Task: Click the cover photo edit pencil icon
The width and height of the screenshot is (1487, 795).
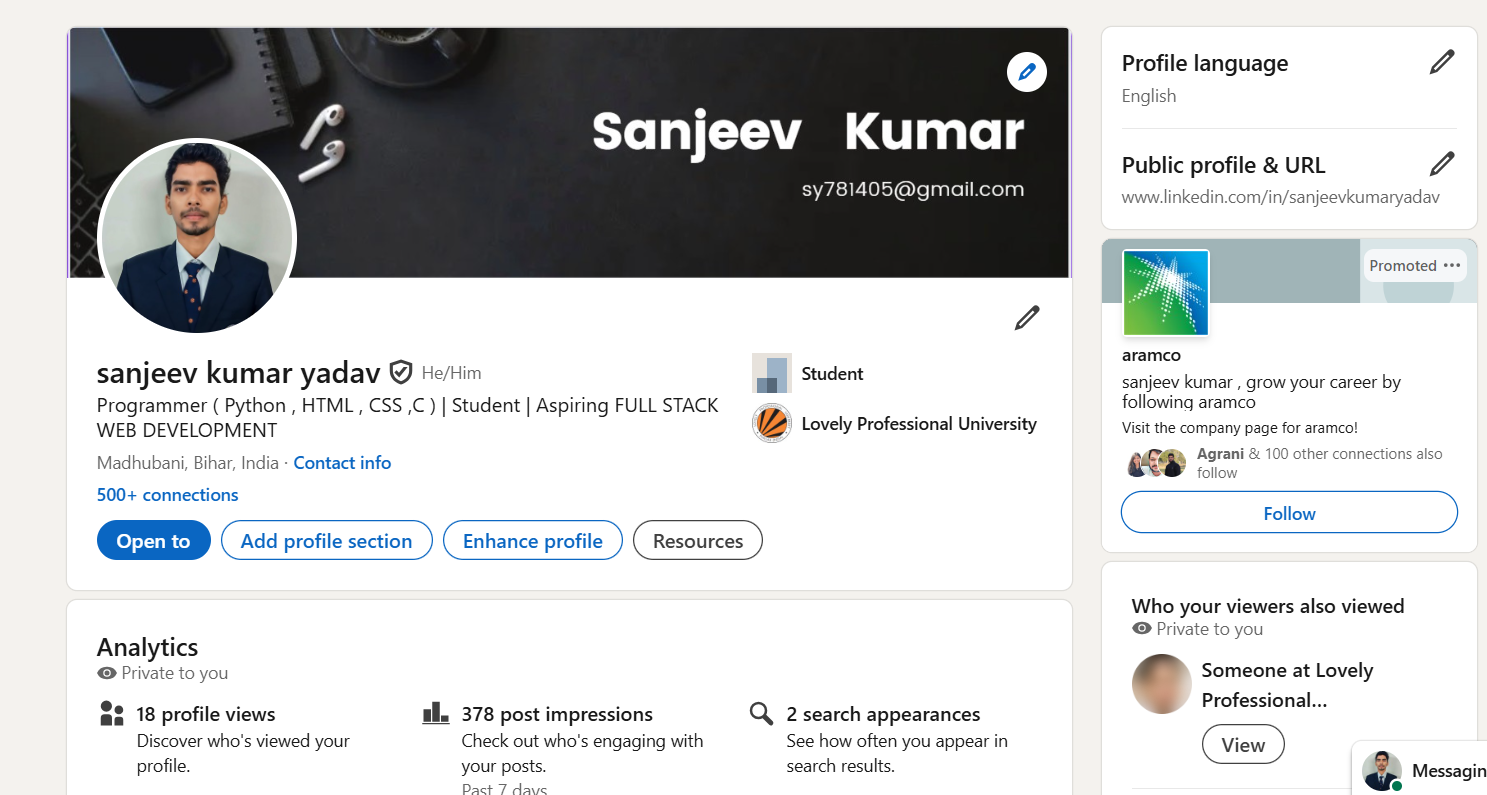Action: point(1026,72)
